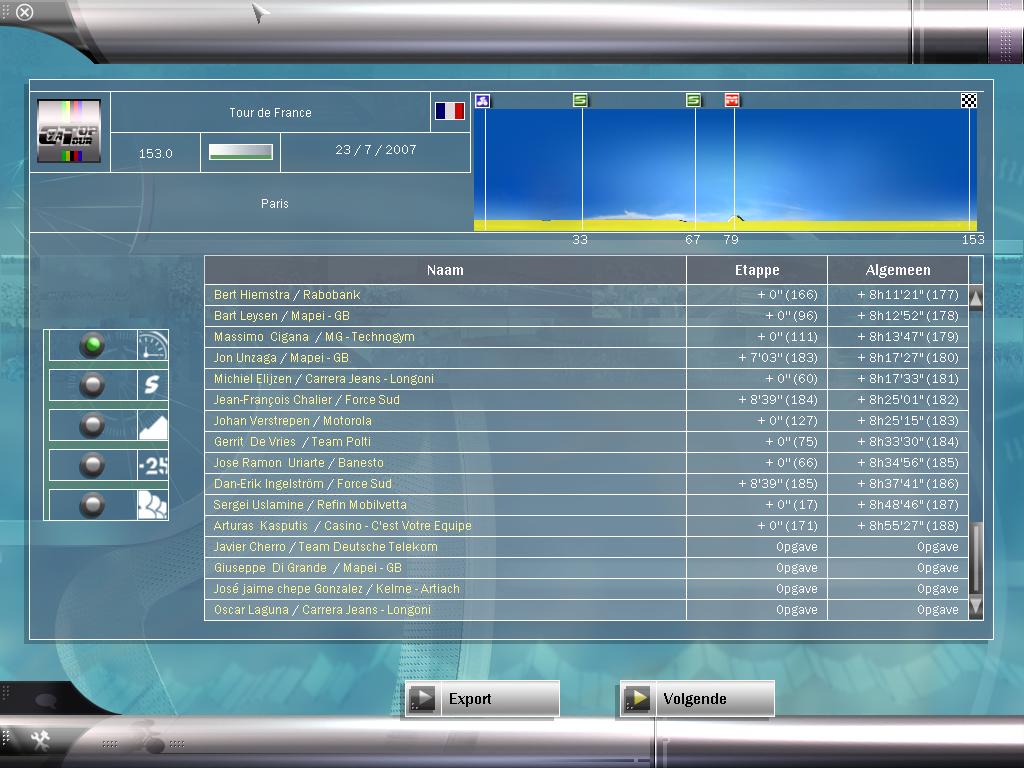The height and width of the screenshot is (768, 1024).
Task: Sort by the Naam column header
Action: [x=445, y=270]
